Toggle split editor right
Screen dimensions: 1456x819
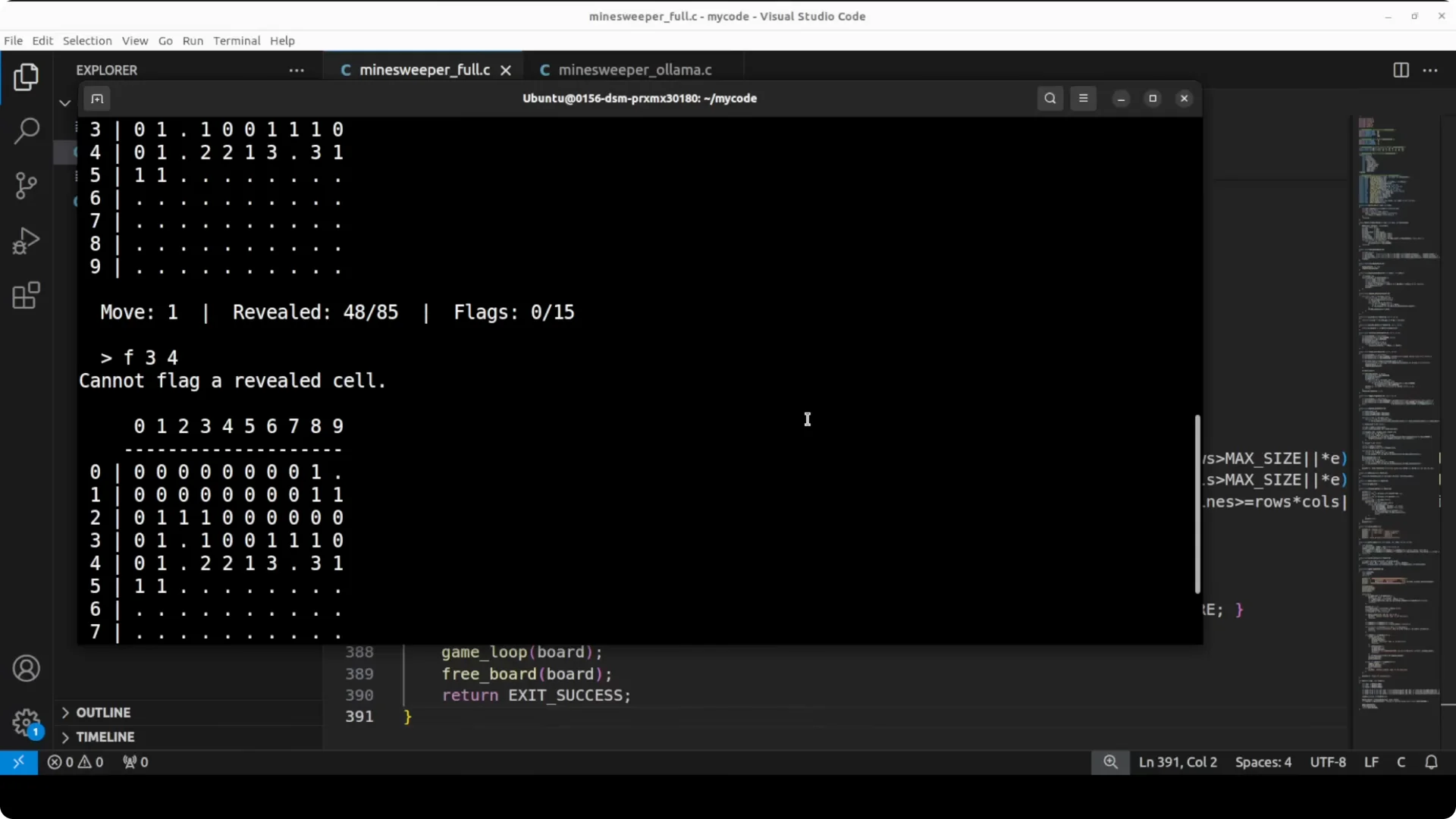coord(1401,70)
